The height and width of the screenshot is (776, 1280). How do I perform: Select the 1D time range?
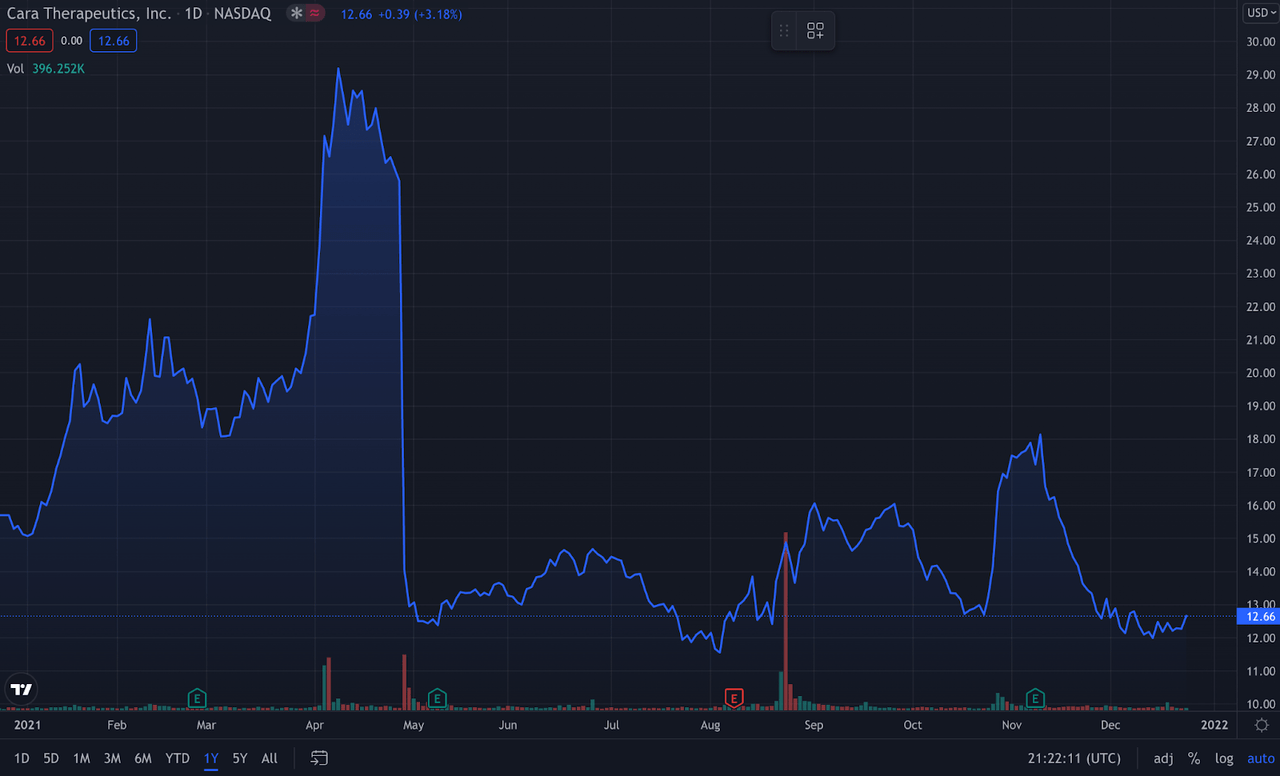(22, 759)
